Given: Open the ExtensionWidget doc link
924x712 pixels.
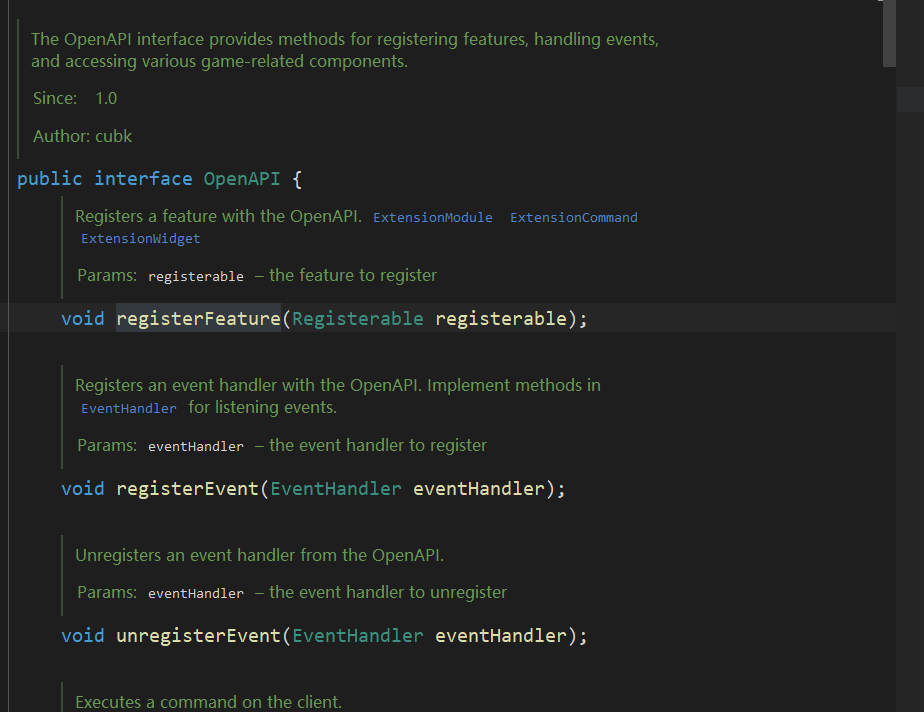Looking at the screenshot, I should tap(140, 239).
